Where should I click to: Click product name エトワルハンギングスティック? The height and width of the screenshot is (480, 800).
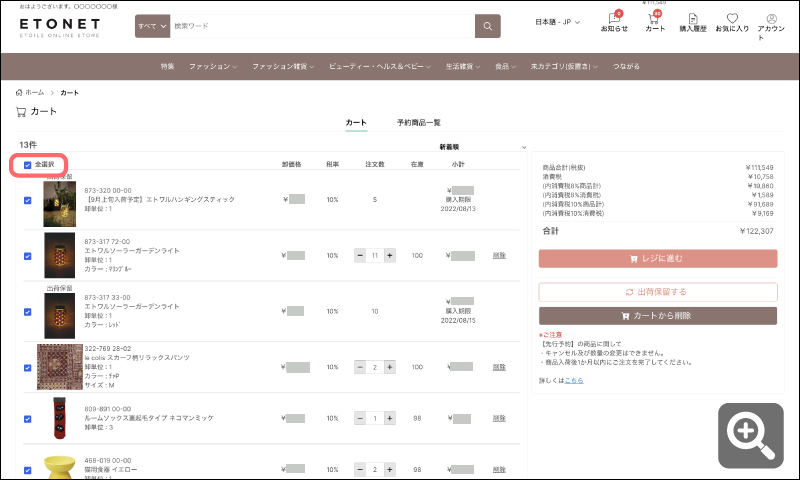[159, 199]
